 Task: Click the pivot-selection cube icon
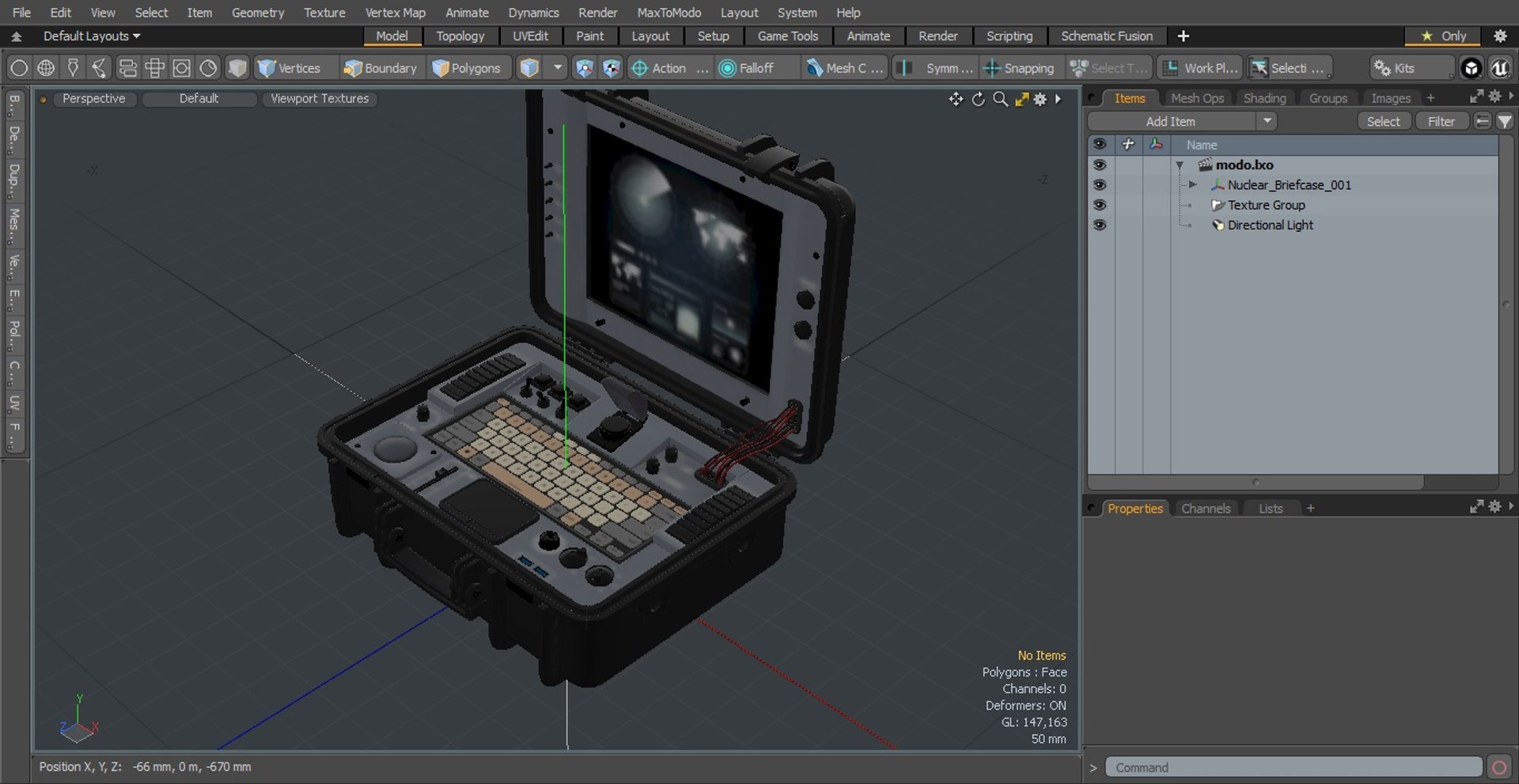[x=612, y=68]
